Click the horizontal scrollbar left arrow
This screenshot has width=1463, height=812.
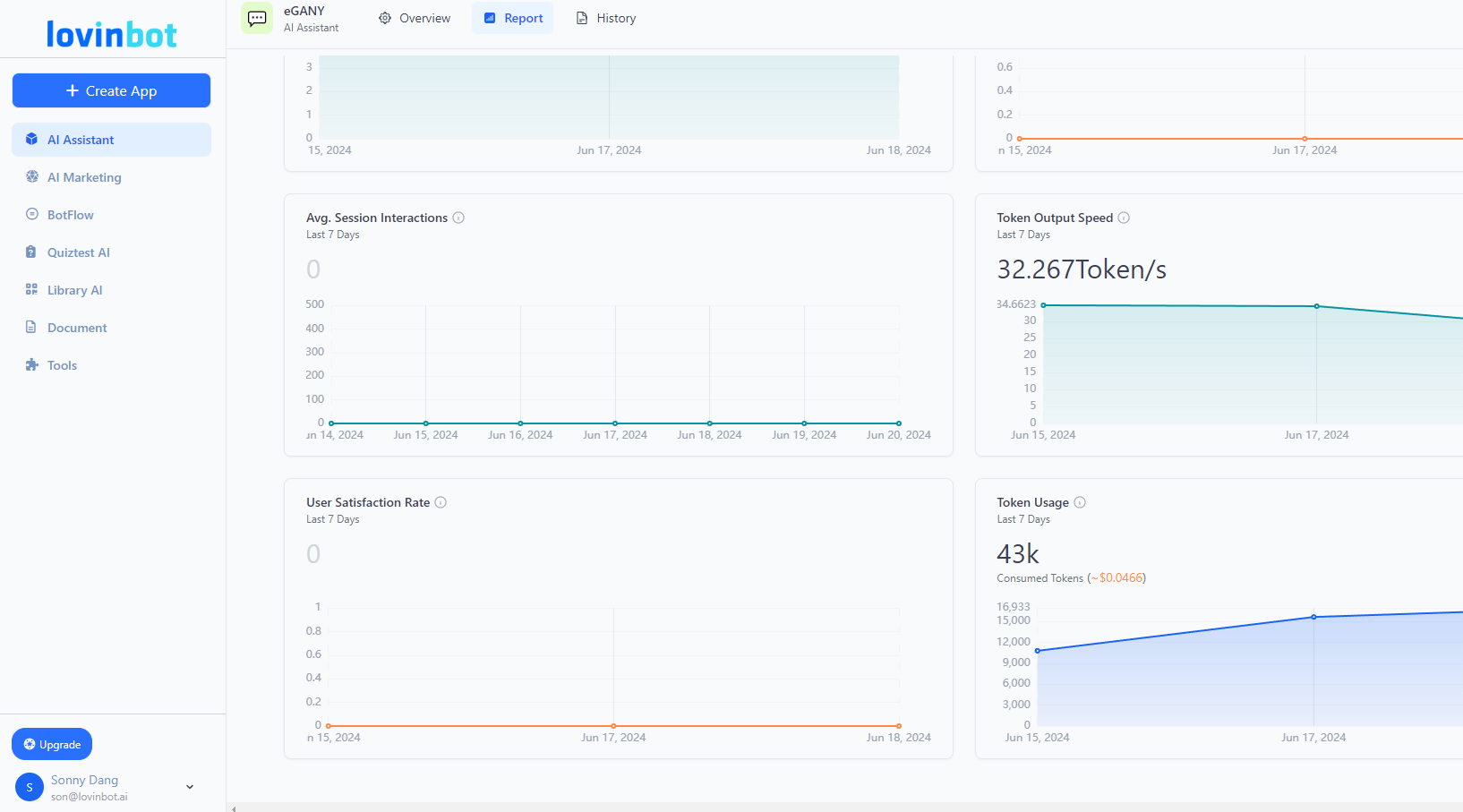point(234,808)
